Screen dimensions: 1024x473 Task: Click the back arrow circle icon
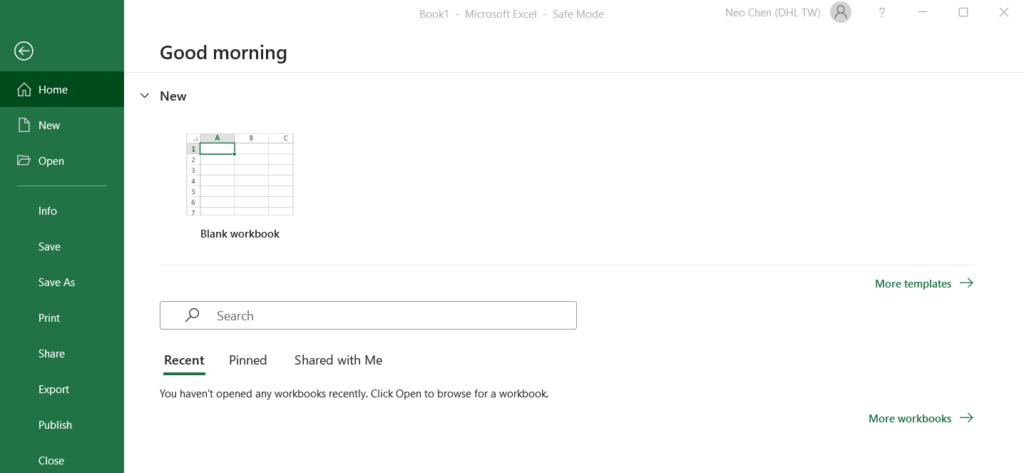(24, 51)
